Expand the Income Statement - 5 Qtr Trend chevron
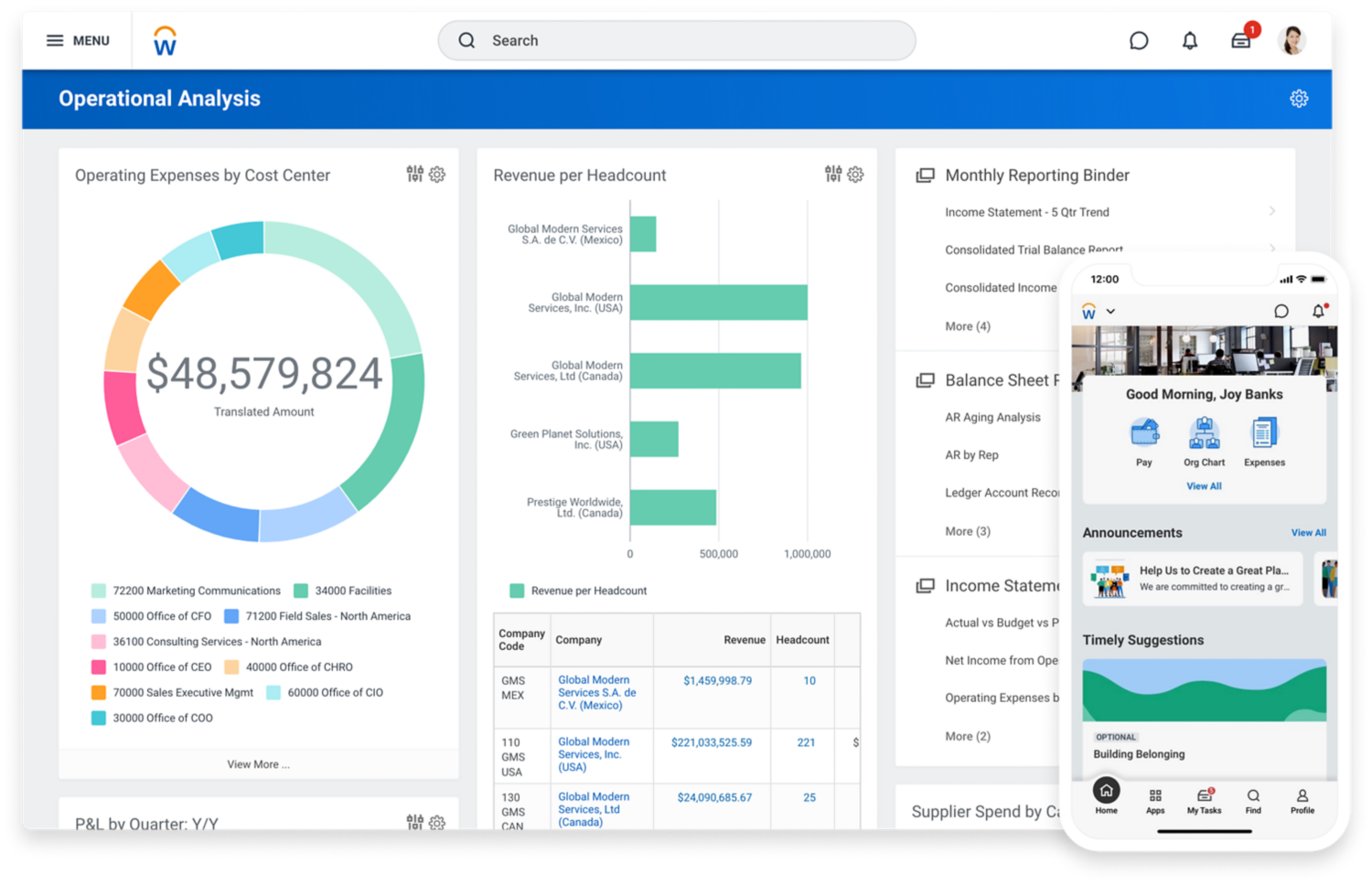 [1271, 211]
